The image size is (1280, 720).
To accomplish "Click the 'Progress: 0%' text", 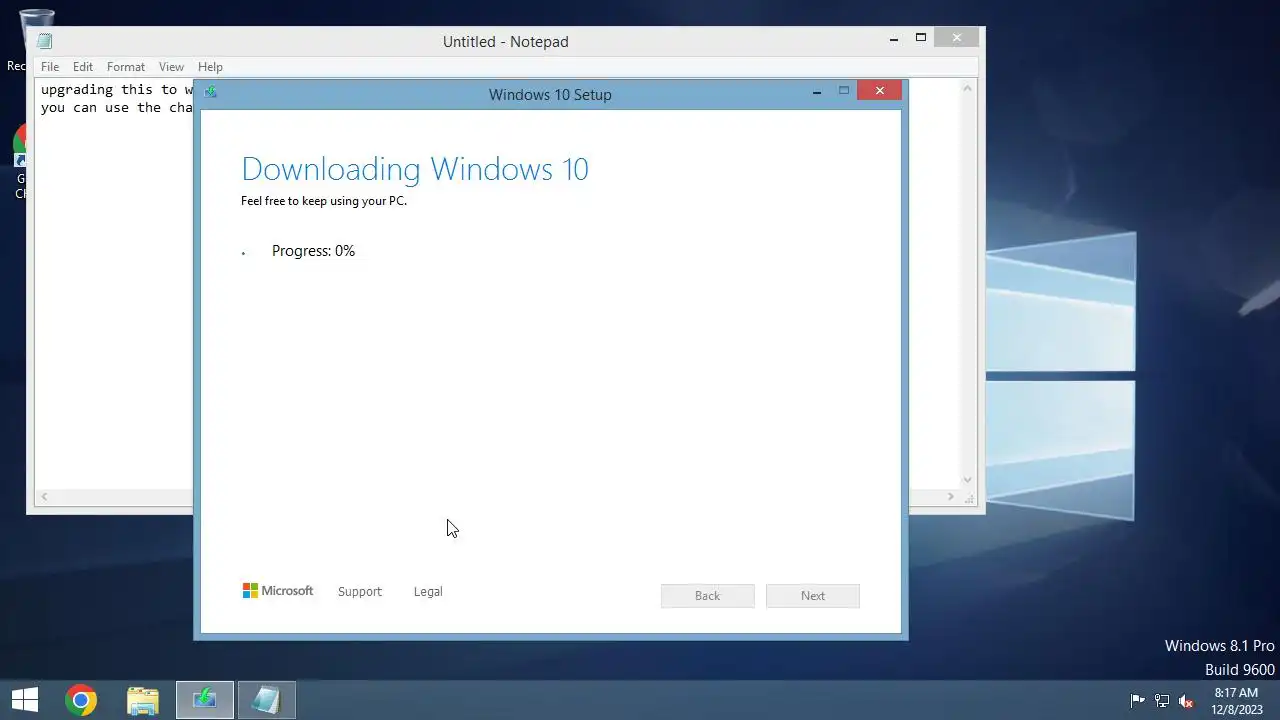I will [313, 251].
